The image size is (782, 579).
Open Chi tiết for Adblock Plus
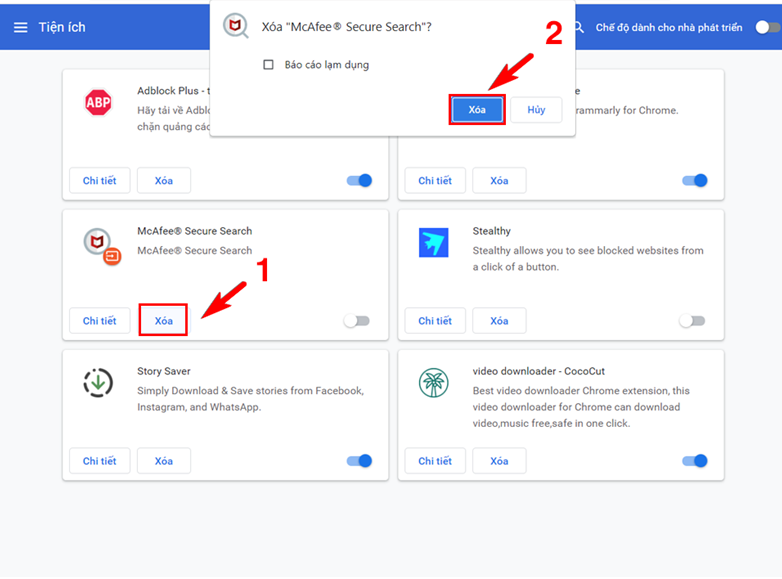click(100, 181)
